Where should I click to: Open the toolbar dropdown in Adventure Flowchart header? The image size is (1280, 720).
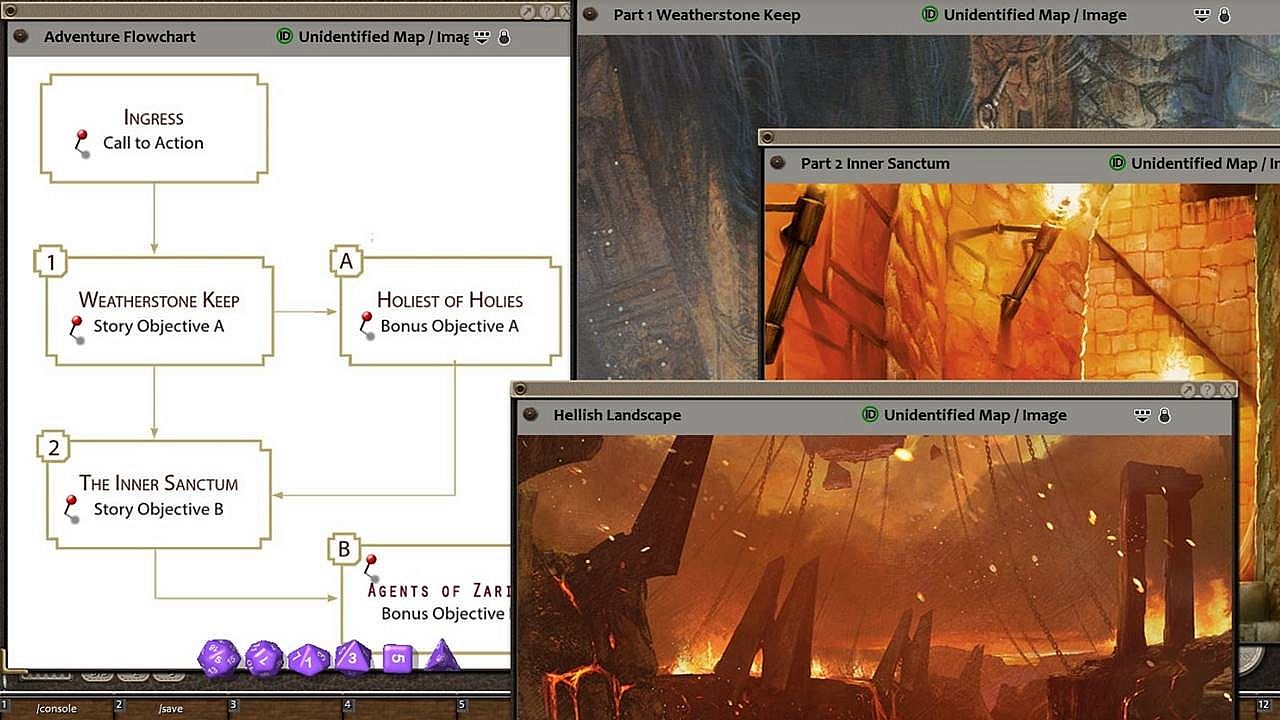tap(482, 37)
